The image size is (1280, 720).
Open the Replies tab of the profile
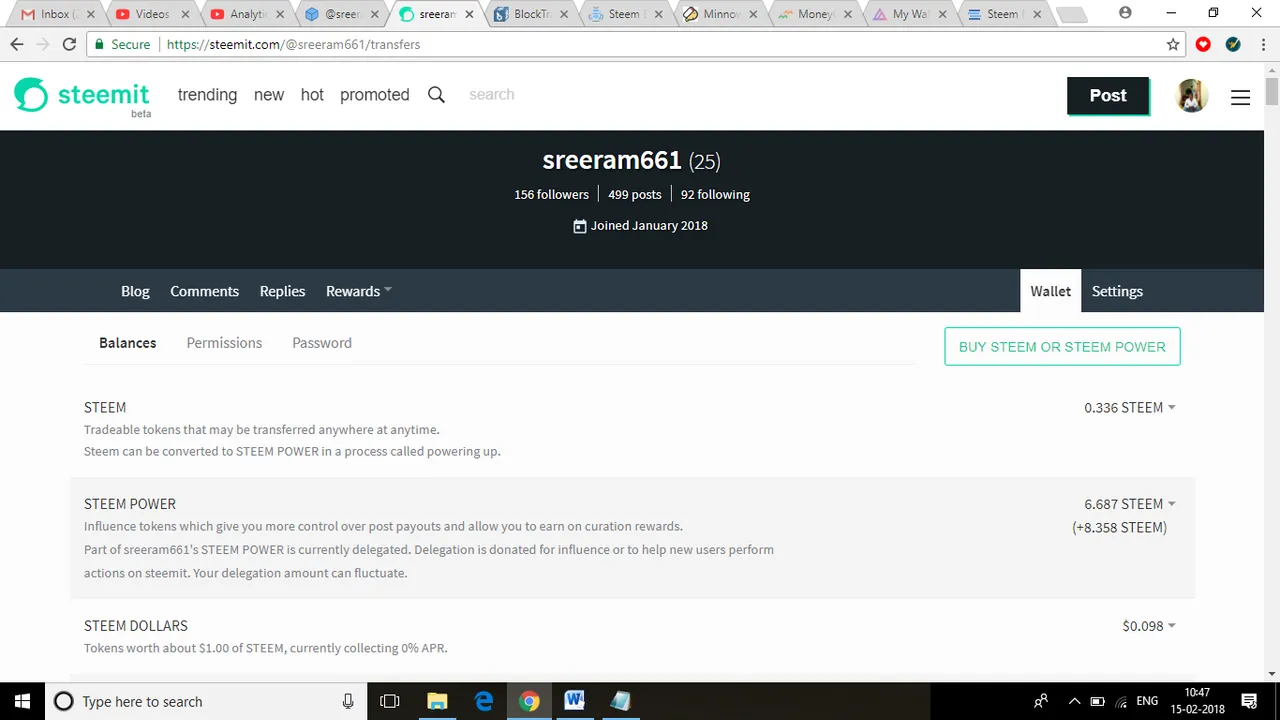(x=282, y=291)
